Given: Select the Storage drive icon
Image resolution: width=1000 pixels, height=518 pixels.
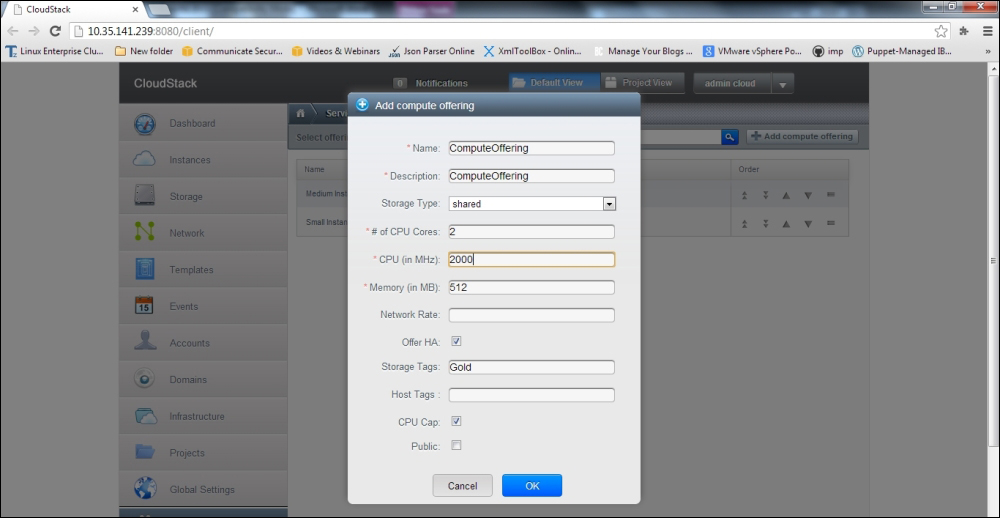Looking at the screenshot, I should (145, 197).
